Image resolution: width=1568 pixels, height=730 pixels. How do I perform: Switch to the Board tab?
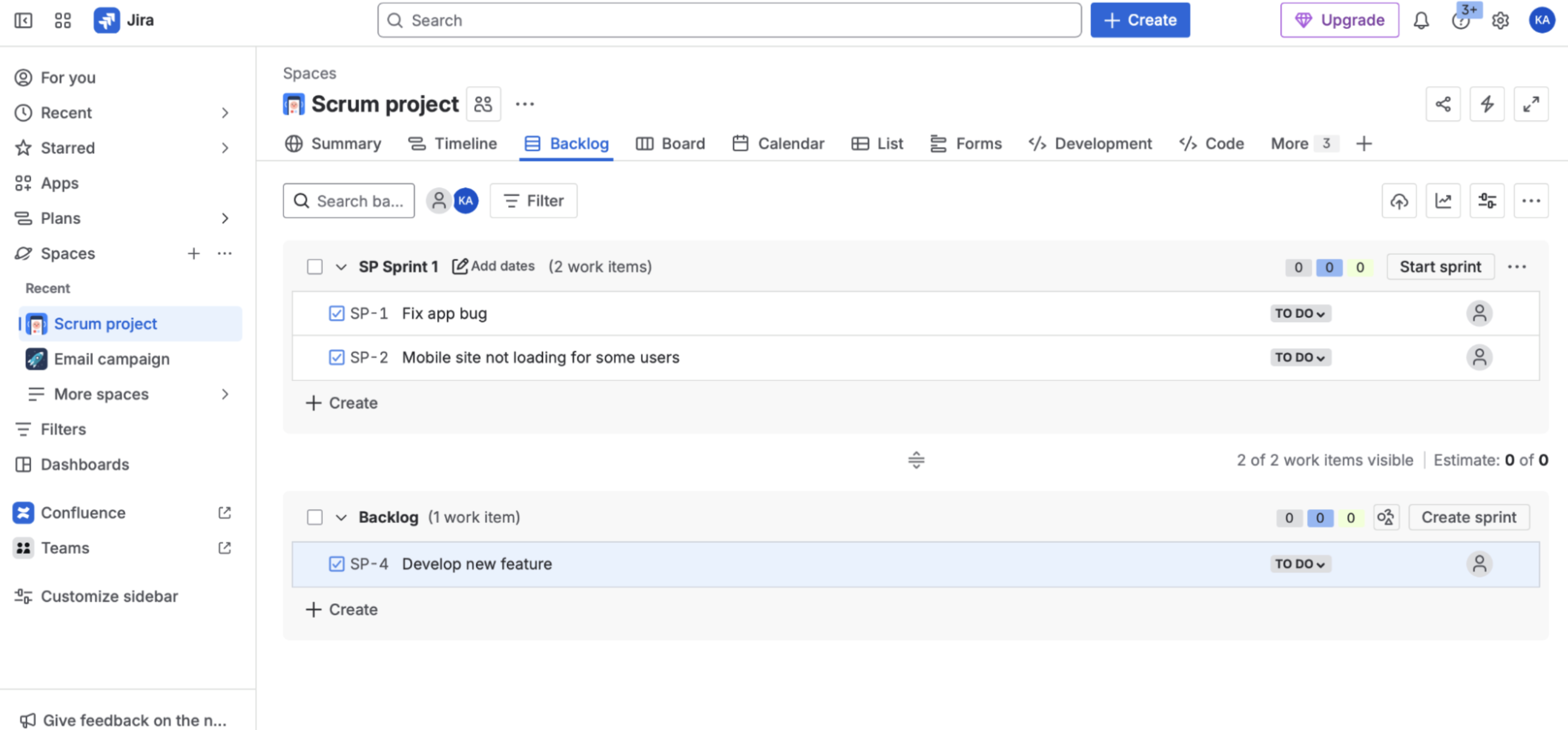(670, 144)
